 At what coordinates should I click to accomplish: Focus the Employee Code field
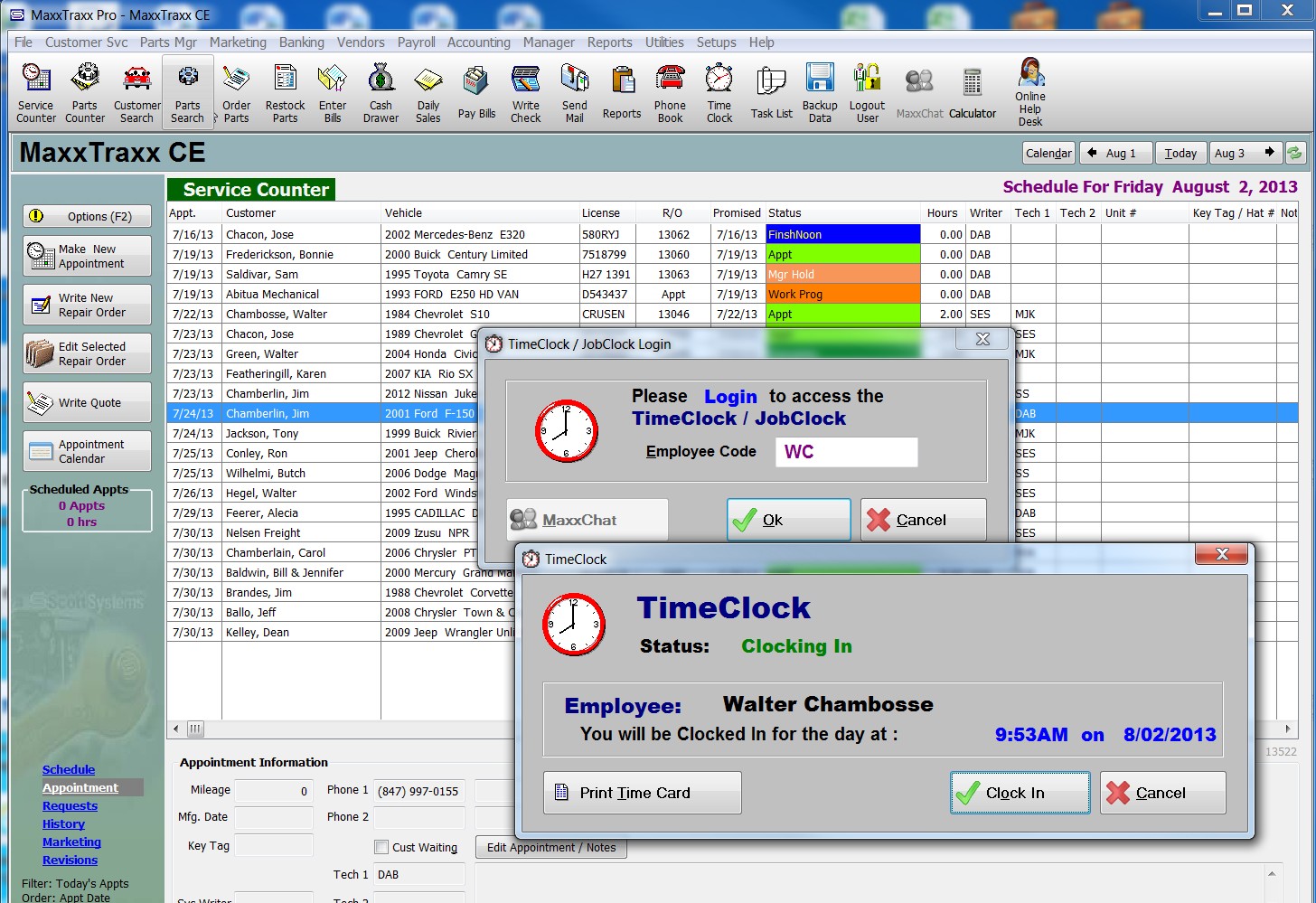tap(846, 452)
